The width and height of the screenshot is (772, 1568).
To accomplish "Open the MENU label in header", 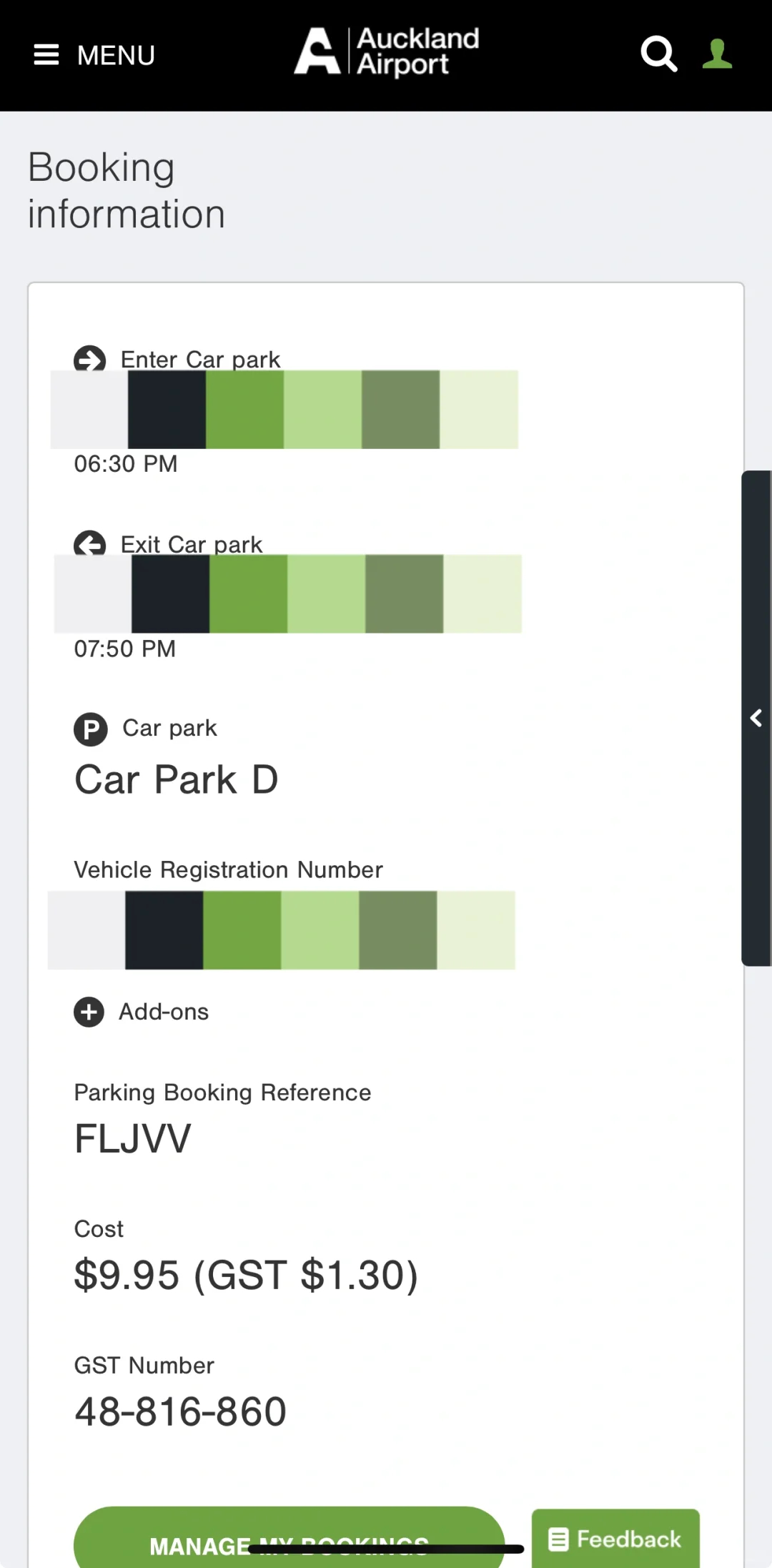I will [116, 55].
